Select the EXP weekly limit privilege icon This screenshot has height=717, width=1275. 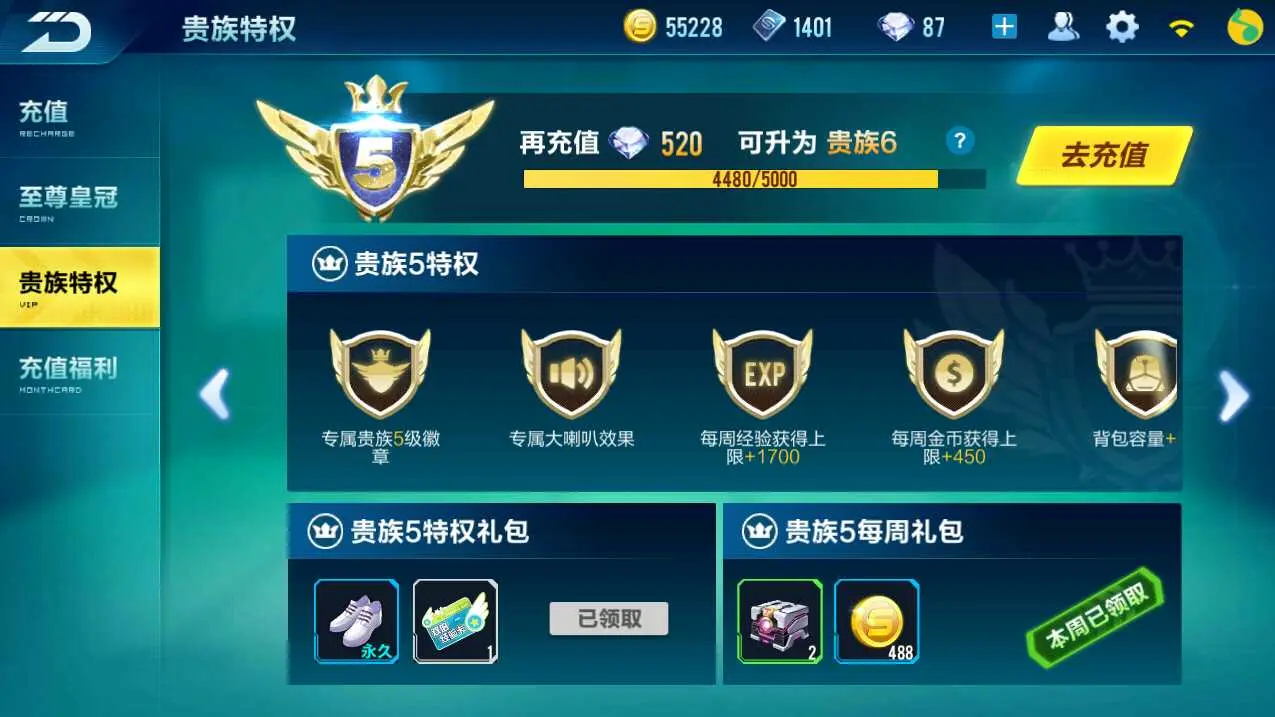pyautogui.click(x=763, y=373)
